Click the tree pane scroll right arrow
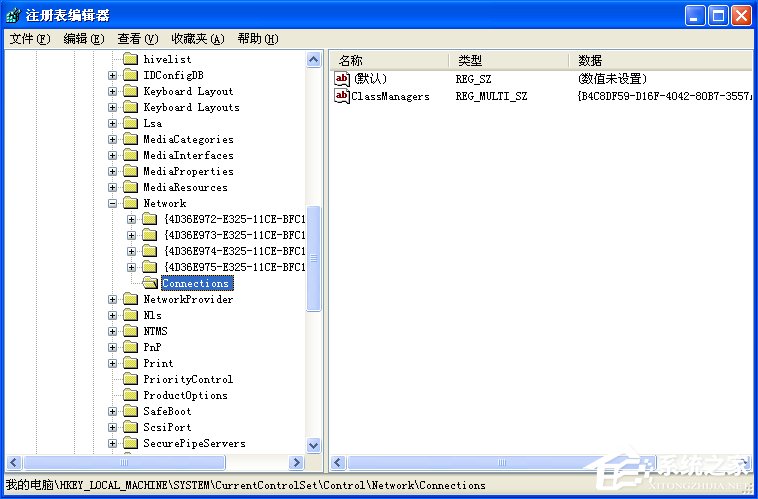Viewport: 758px width, 499px height. [x=296, y=463]
